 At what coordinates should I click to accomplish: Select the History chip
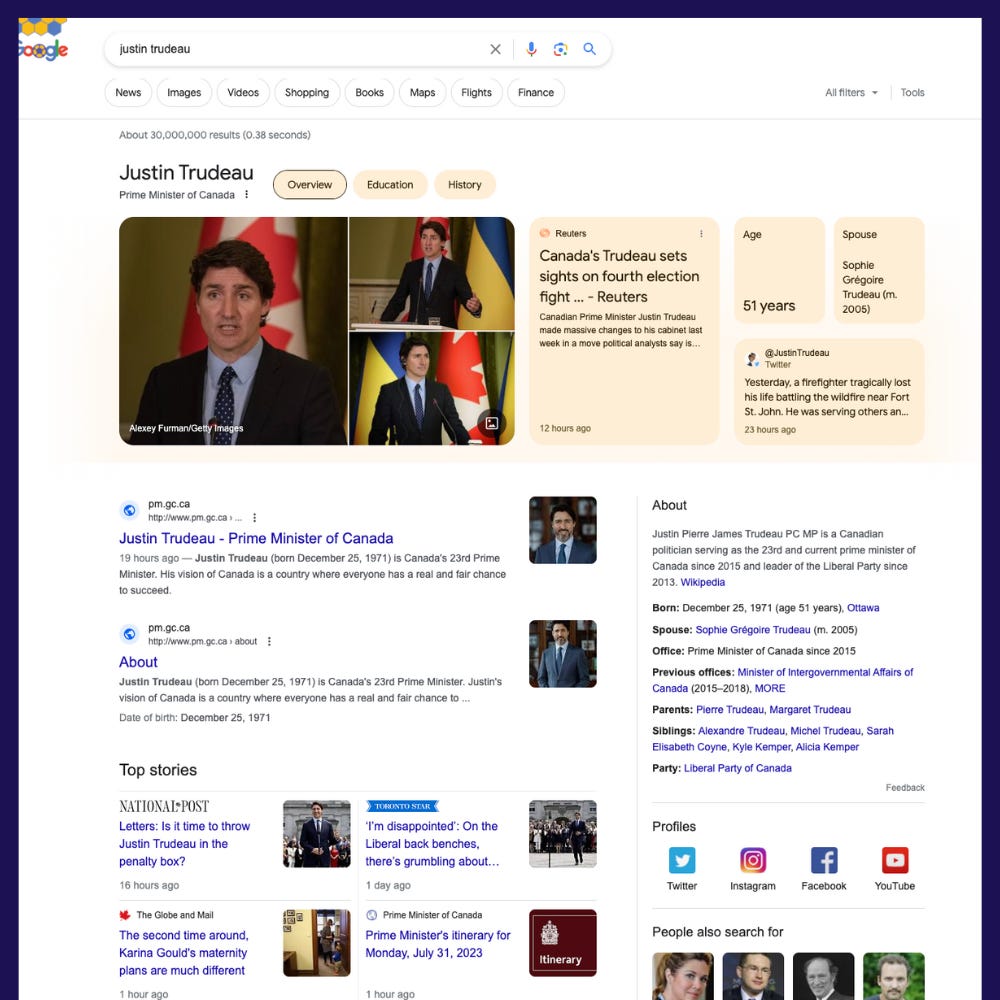tap(464, 184)
